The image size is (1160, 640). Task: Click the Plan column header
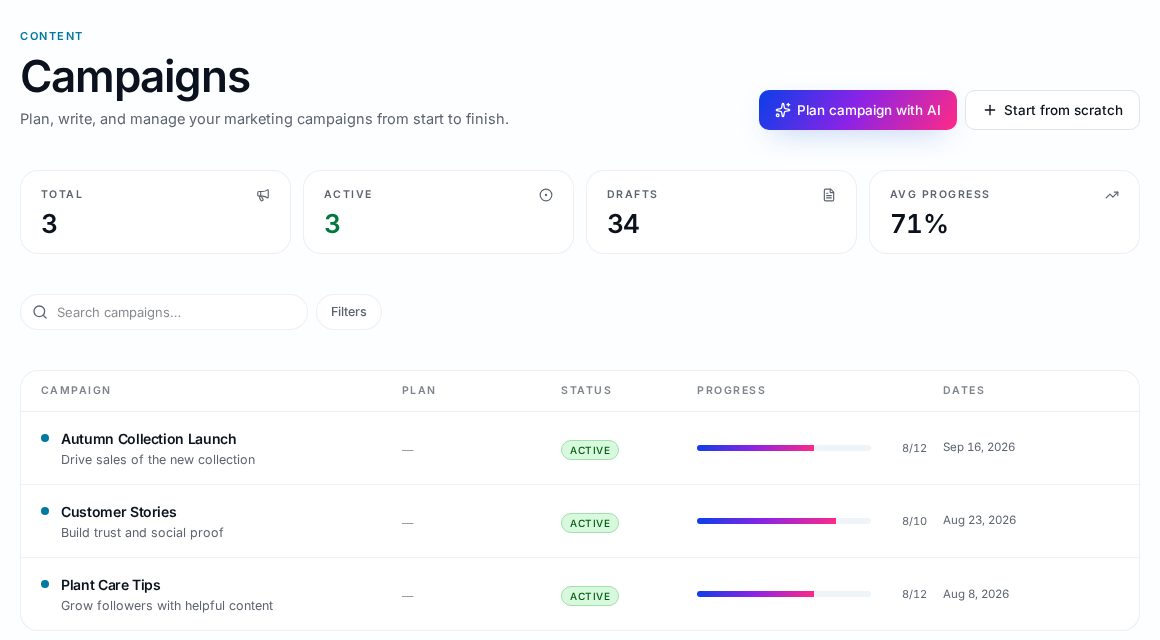point(419,390)
